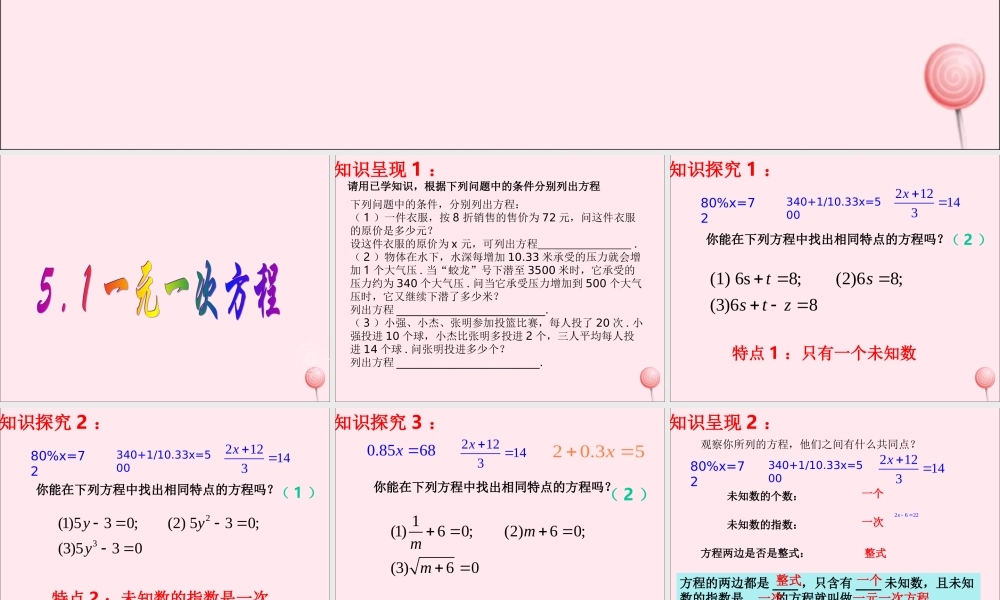This screenshot has width=1000, height=600.
Task: Select the blank pink slide at the top
Action: 500,75
